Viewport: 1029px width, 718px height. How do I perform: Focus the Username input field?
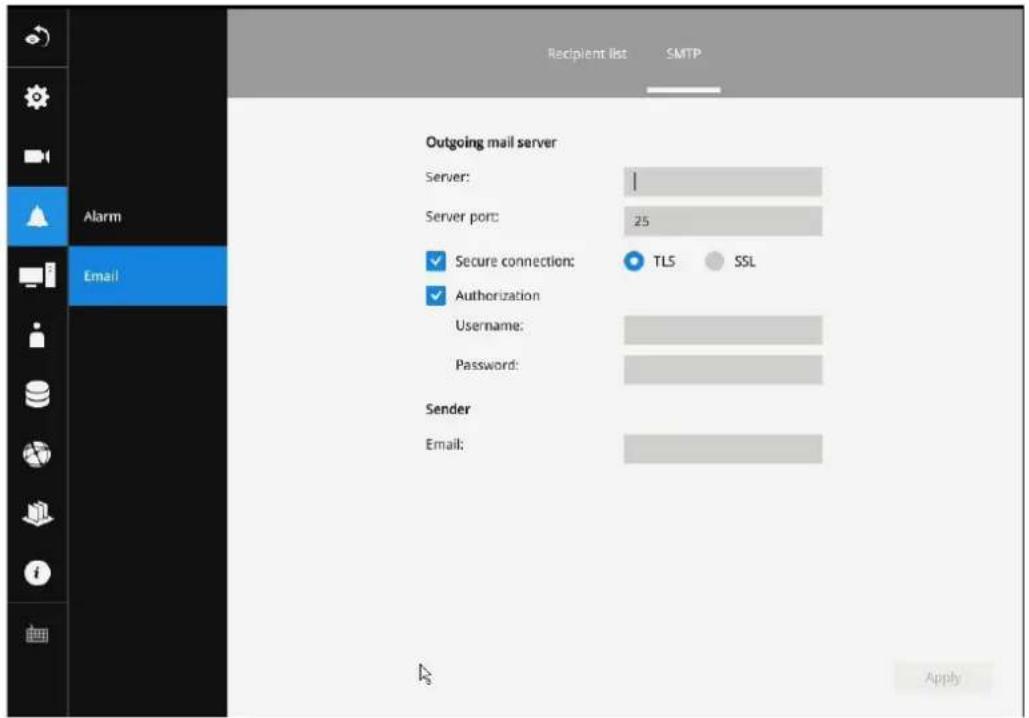click(723, 330)
